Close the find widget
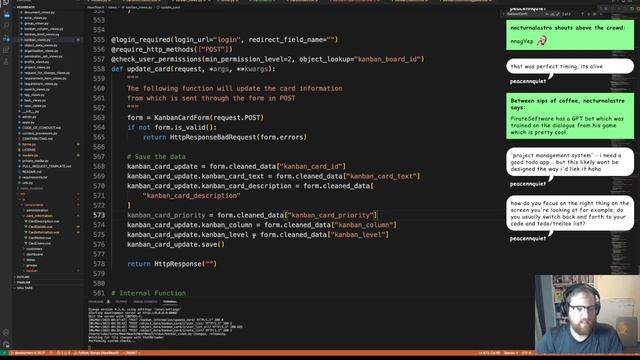 coord(601,14)
